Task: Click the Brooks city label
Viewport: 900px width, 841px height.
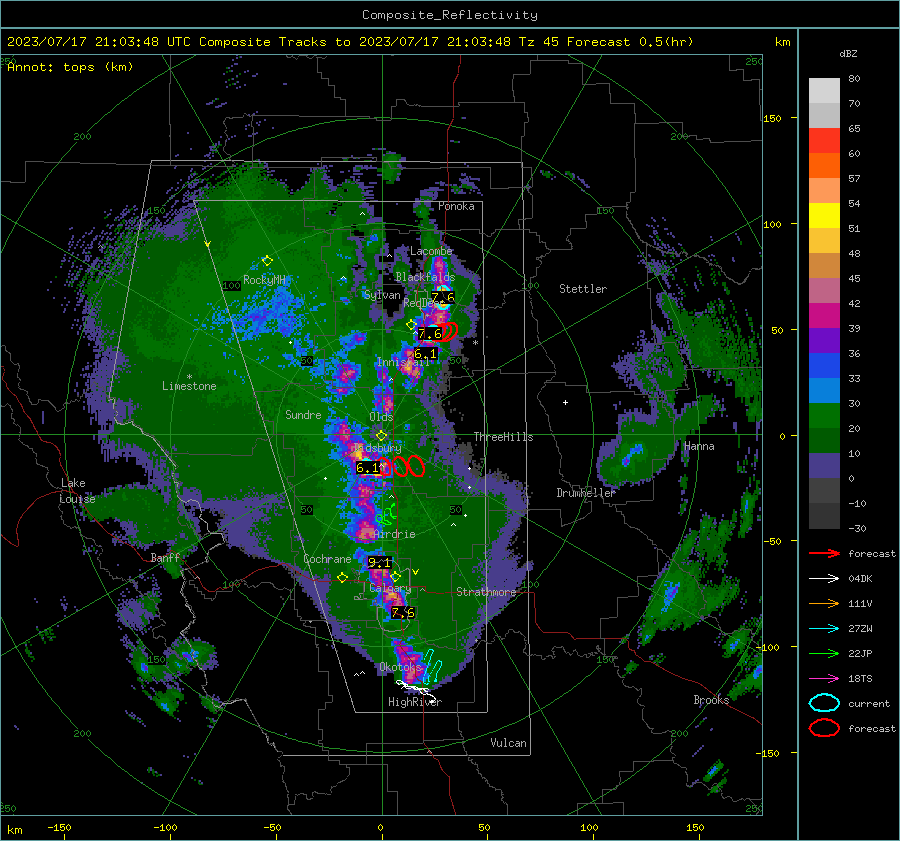Action: [711, 700]
